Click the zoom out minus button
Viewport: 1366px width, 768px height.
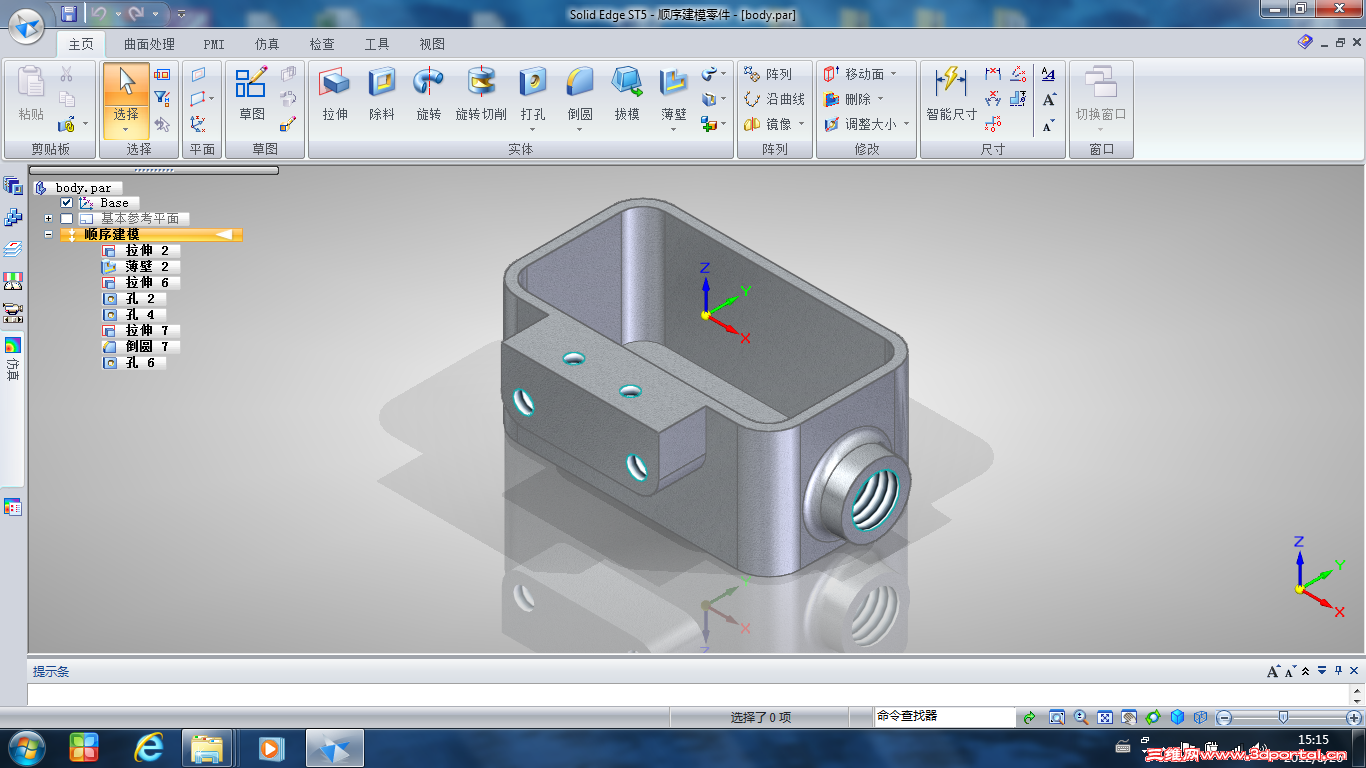pos(1225,717)
